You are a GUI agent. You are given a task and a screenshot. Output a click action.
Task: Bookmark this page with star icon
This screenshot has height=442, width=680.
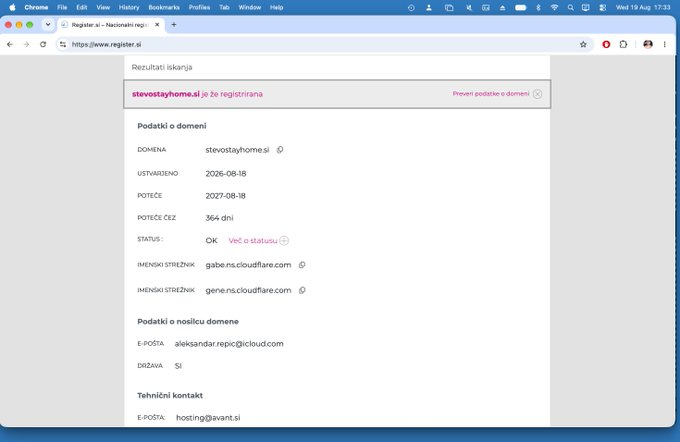[583, 44]
